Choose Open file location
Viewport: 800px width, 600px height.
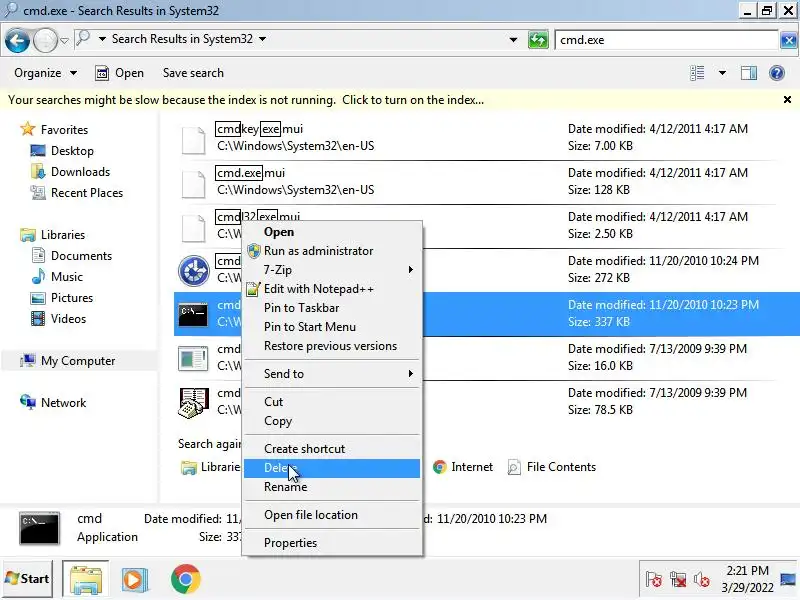pos(332,515)
